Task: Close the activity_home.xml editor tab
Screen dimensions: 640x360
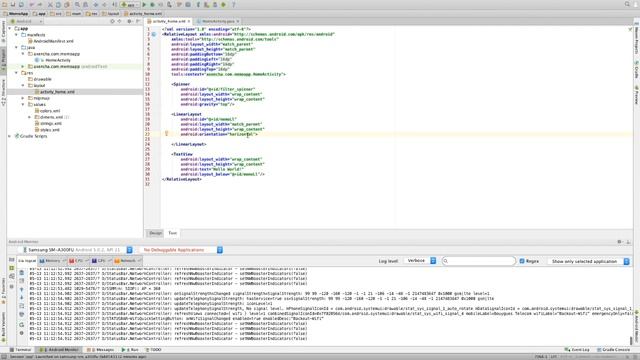Action: point(189,21)
